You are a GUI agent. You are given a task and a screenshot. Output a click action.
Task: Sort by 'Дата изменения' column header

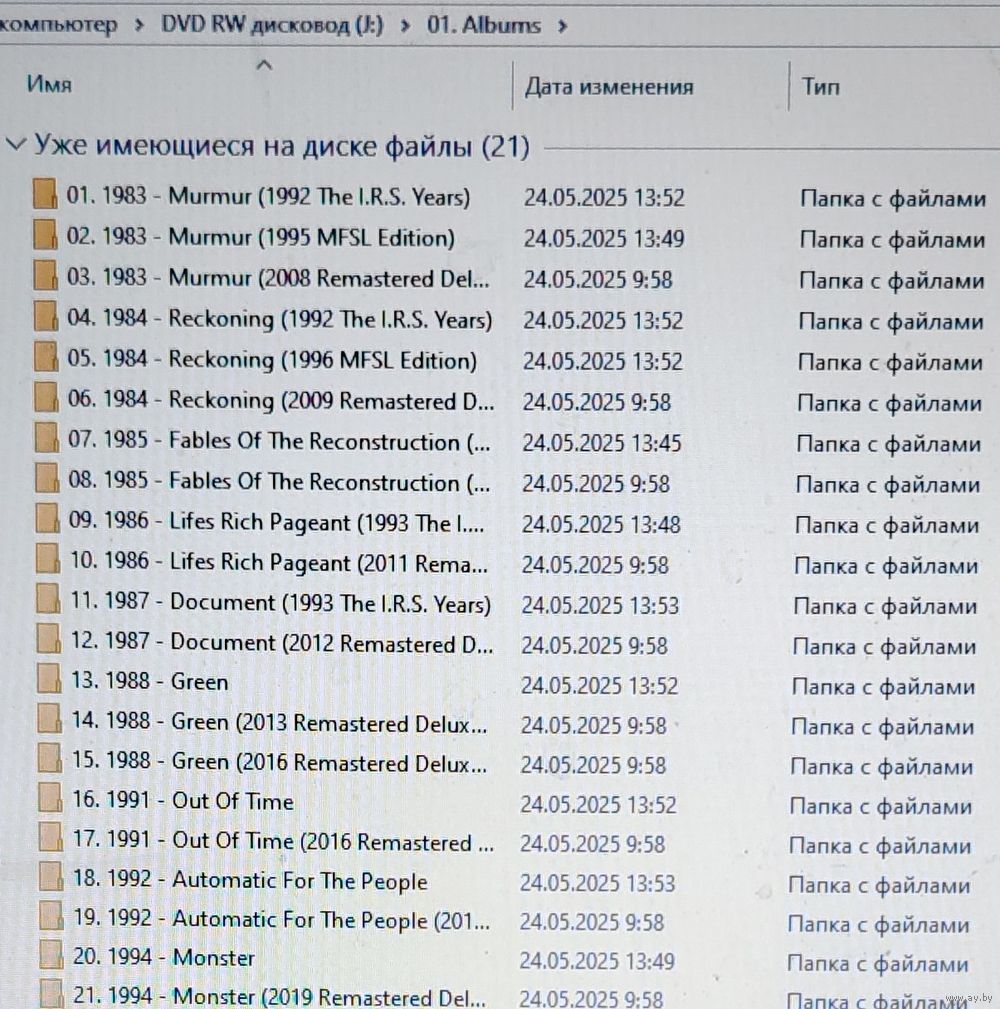tap(609, 86)
